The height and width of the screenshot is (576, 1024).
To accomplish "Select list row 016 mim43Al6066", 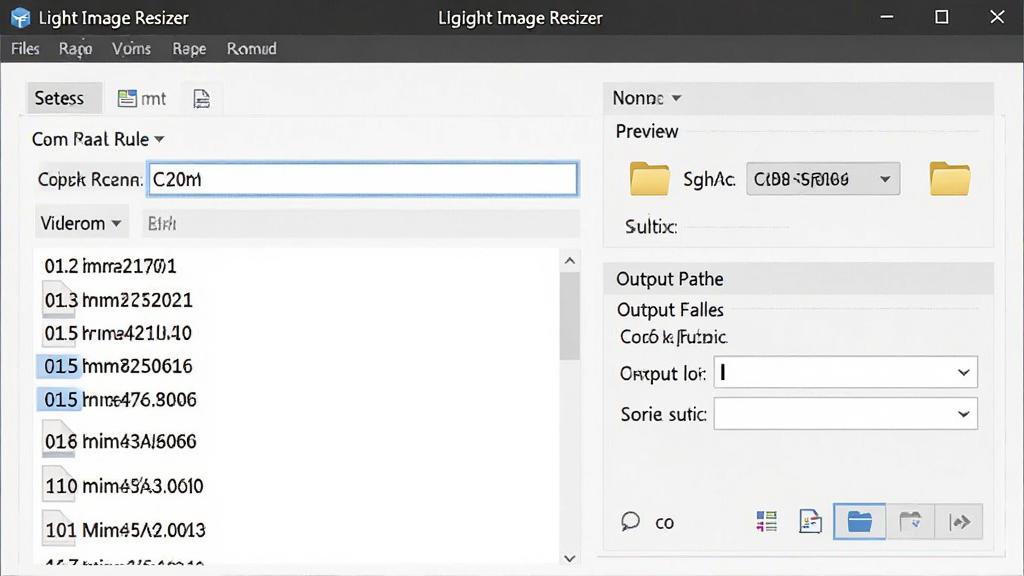I will [297, 441].
